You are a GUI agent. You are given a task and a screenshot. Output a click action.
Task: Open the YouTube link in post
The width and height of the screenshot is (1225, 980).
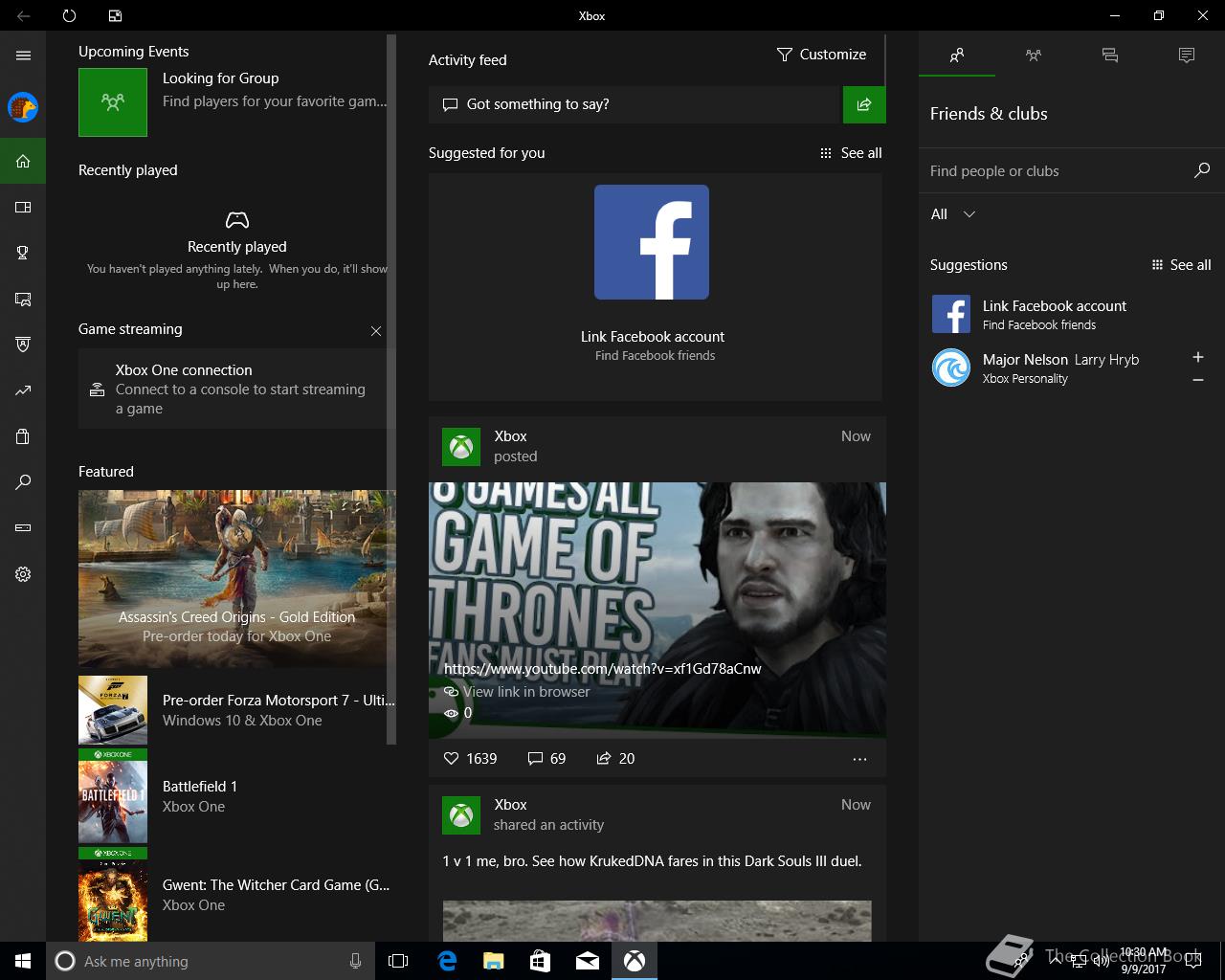point(603,669)
